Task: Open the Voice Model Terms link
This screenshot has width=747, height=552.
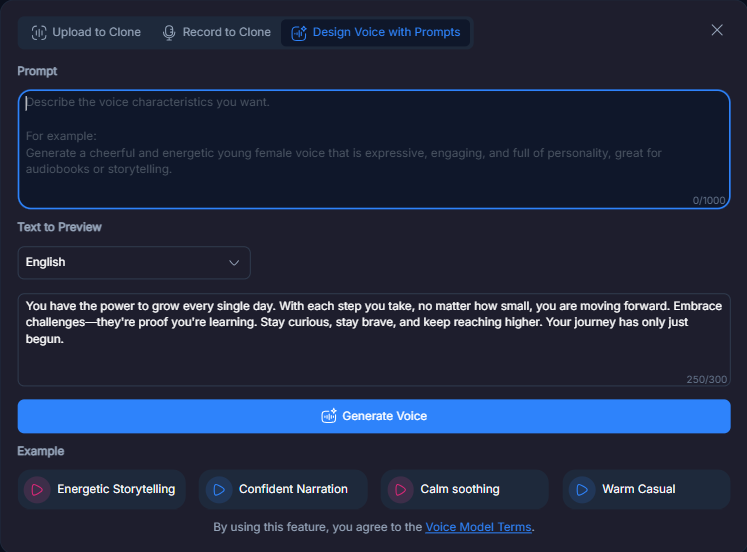Action: point(478,527)
